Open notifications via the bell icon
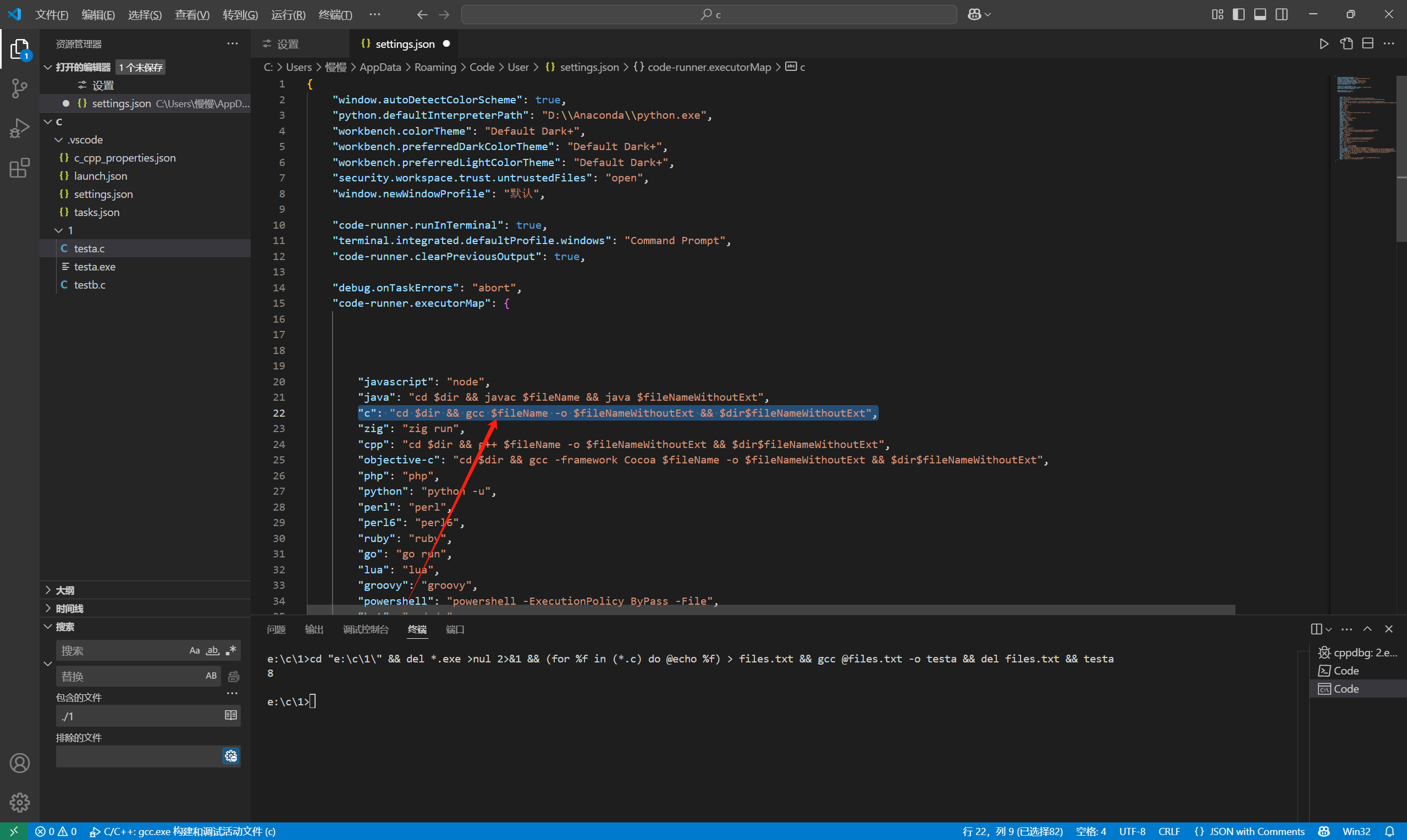This screenshot has height=840, width=1407. coord(1391,831)
